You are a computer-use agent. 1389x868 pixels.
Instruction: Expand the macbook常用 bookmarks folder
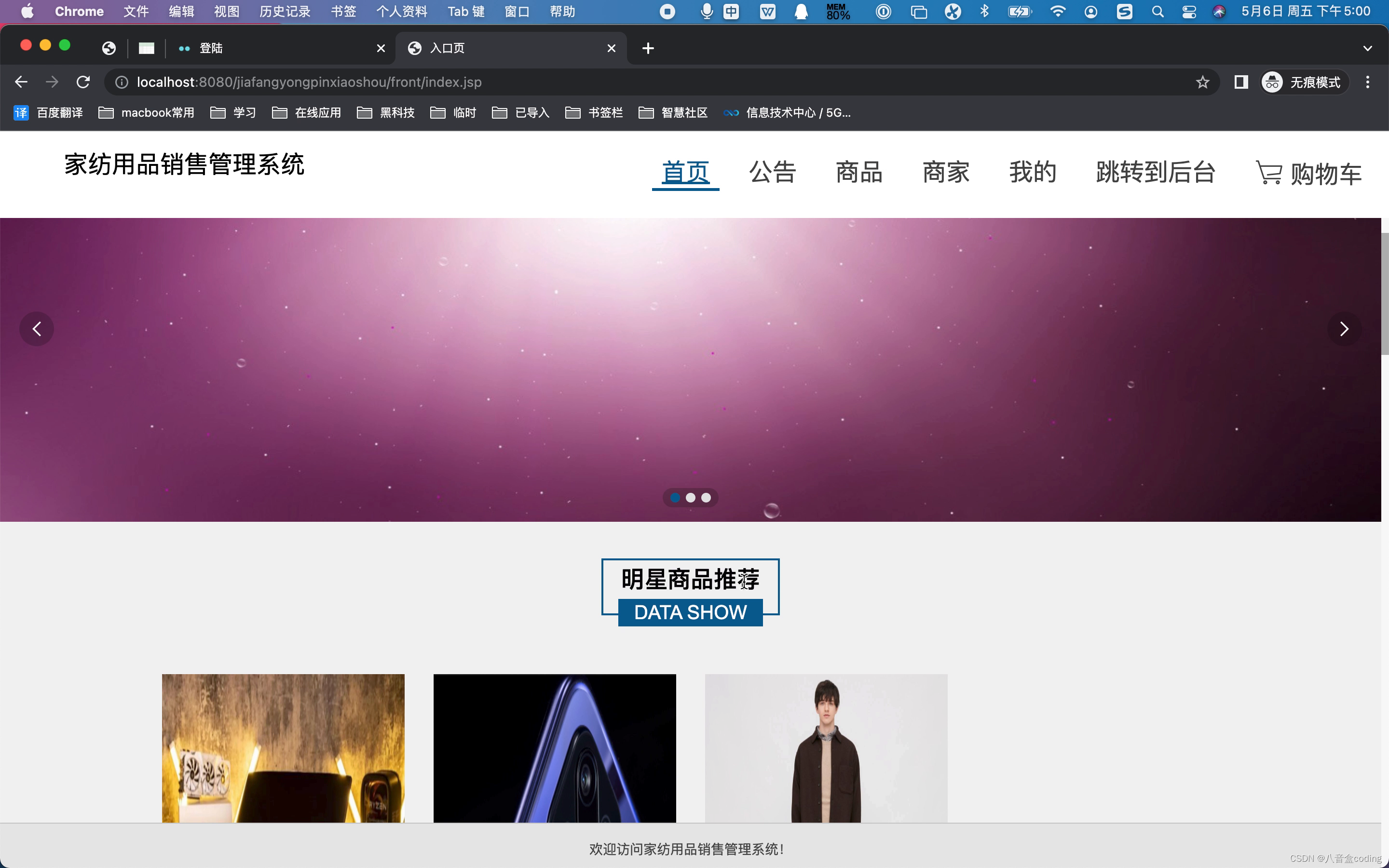pos(146,112)
